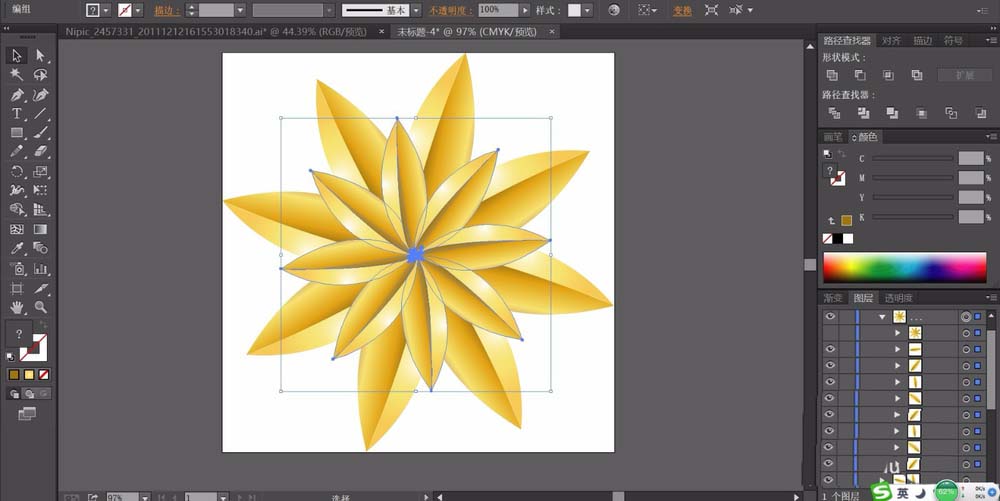Click Divide in the Pathfinder row

(x=834, y=113)
